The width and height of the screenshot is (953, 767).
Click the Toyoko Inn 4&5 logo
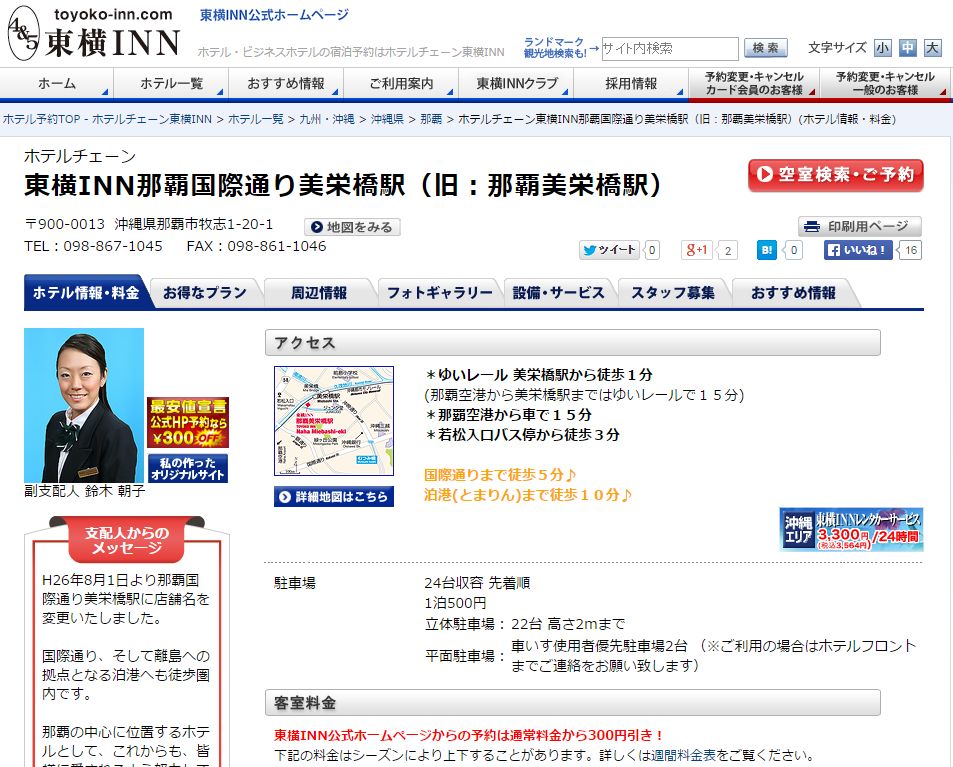pos(94,33)
